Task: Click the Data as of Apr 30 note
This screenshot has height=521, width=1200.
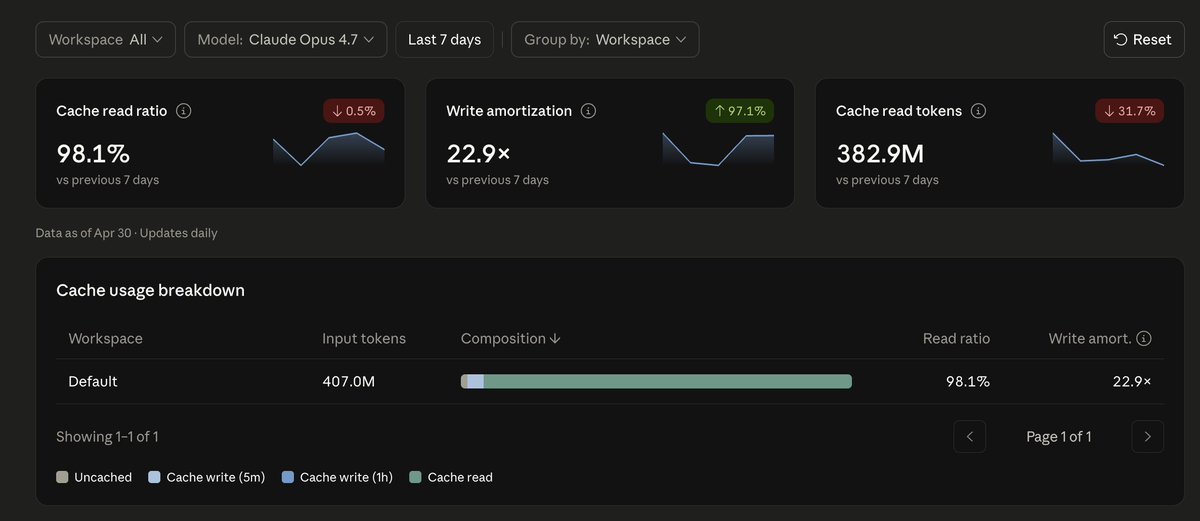Action: (126, 233)
